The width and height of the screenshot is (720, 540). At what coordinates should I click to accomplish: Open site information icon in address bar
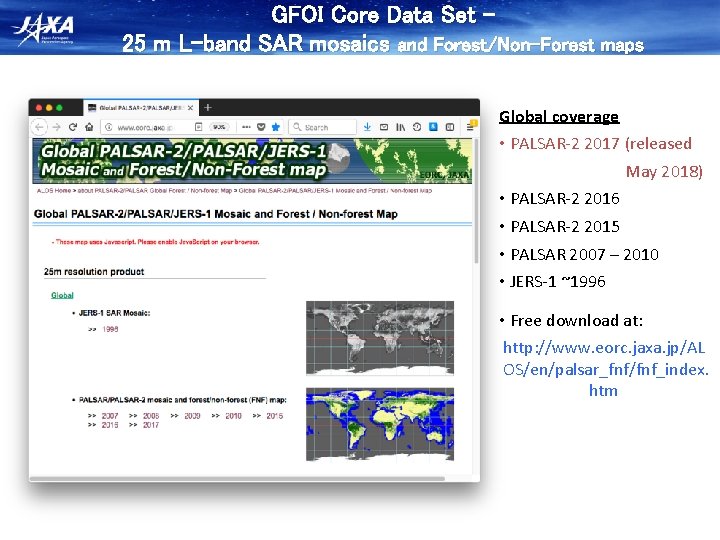tap(109, 127)
